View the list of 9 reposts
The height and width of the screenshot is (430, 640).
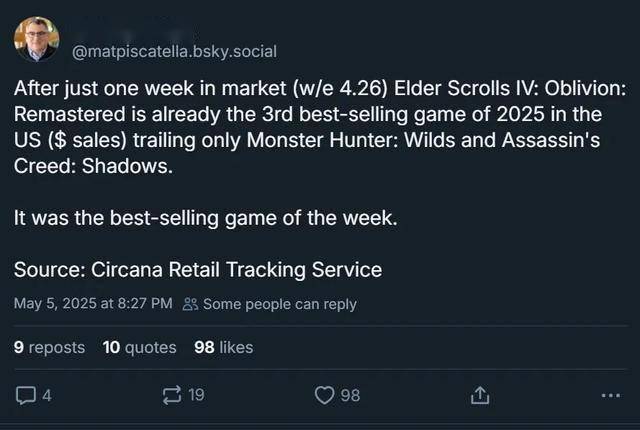[50, 347]
